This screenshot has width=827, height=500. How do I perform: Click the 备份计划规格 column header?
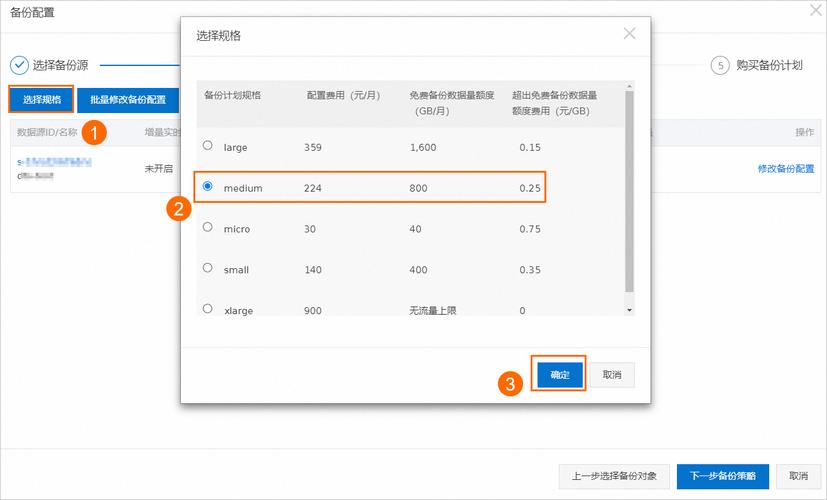pyautogui.click(x=233, y=95)
